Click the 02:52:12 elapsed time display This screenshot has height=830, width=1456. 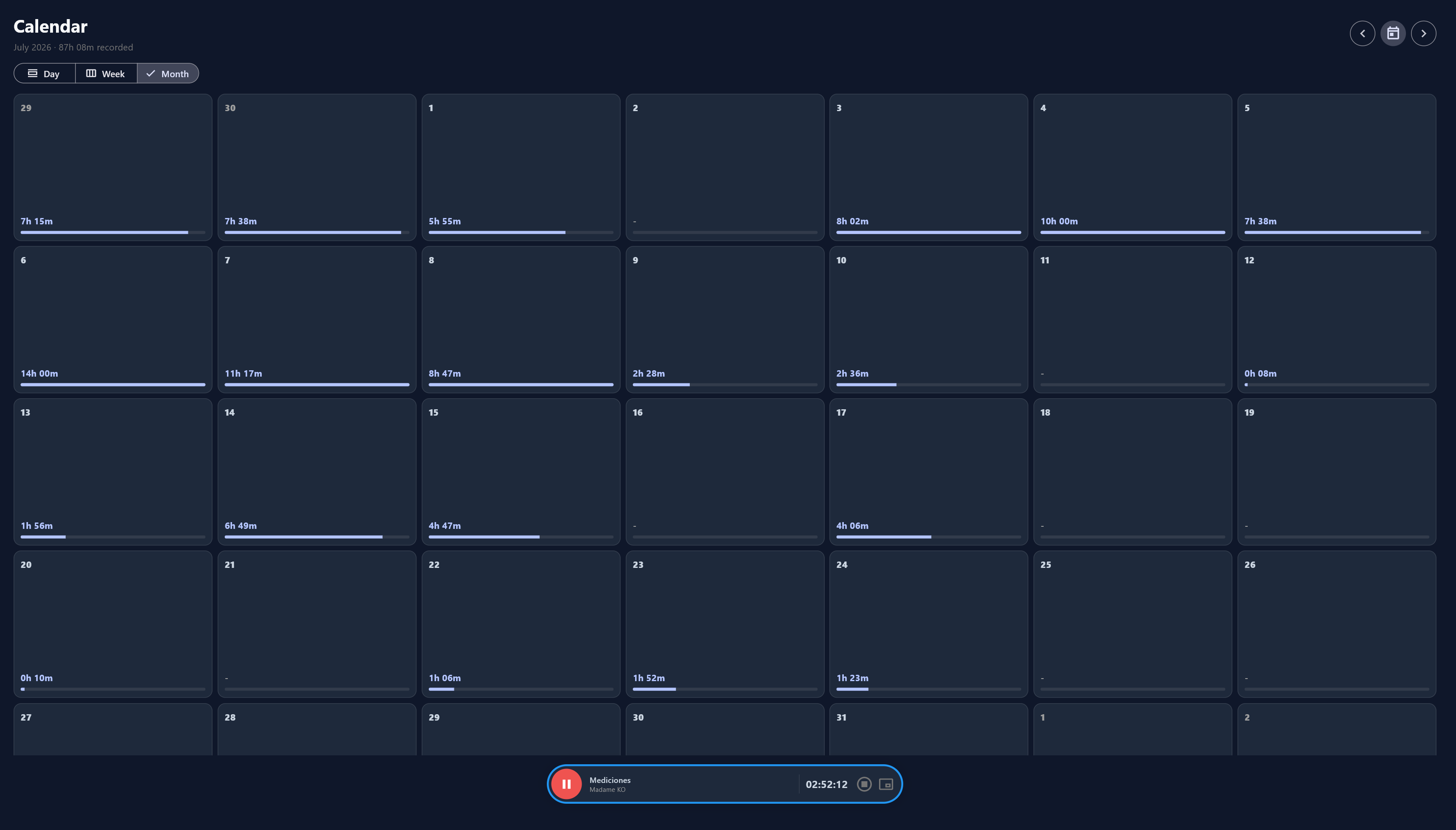[826, 784]
